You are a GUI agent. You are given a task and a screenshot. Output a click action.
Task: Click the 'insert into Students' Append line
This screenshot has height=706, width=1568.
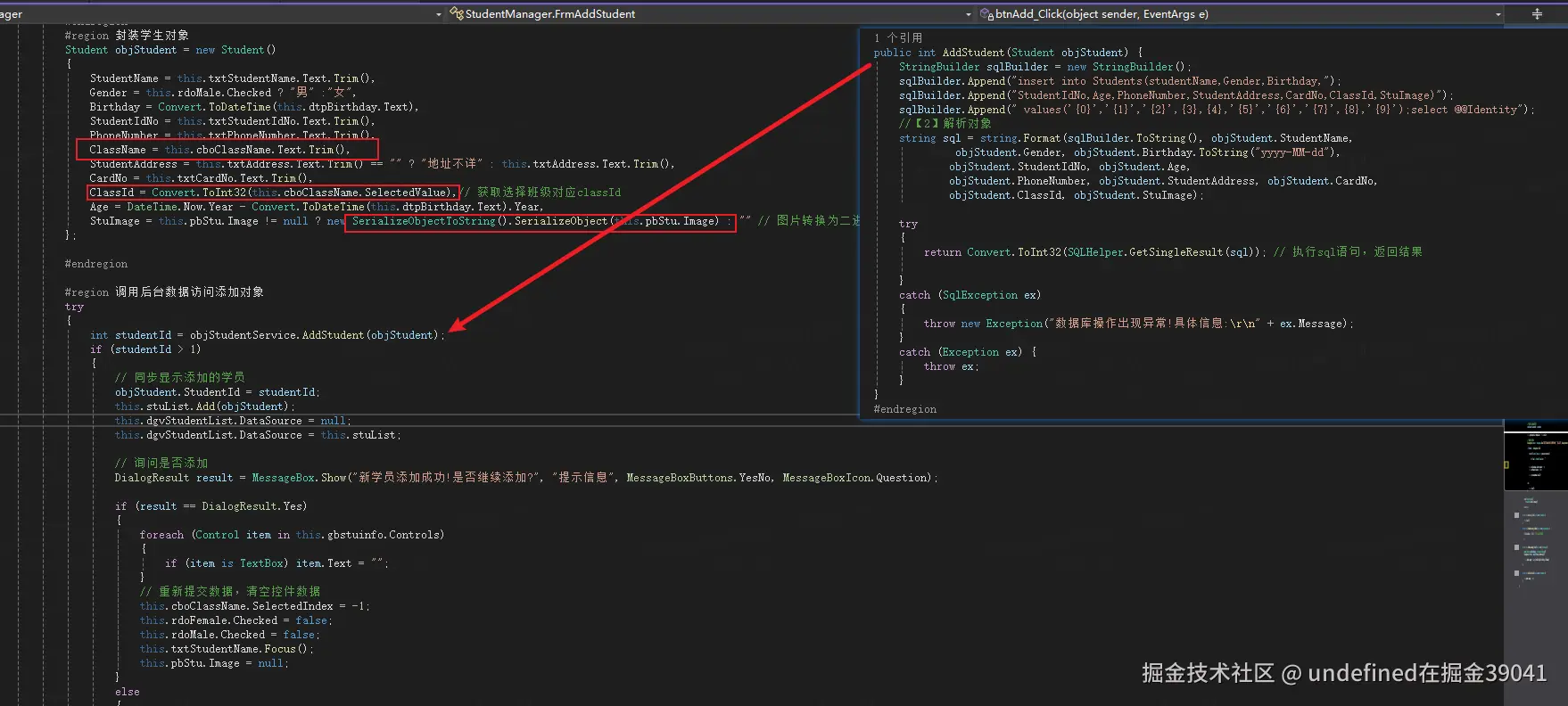[1119, 81]
